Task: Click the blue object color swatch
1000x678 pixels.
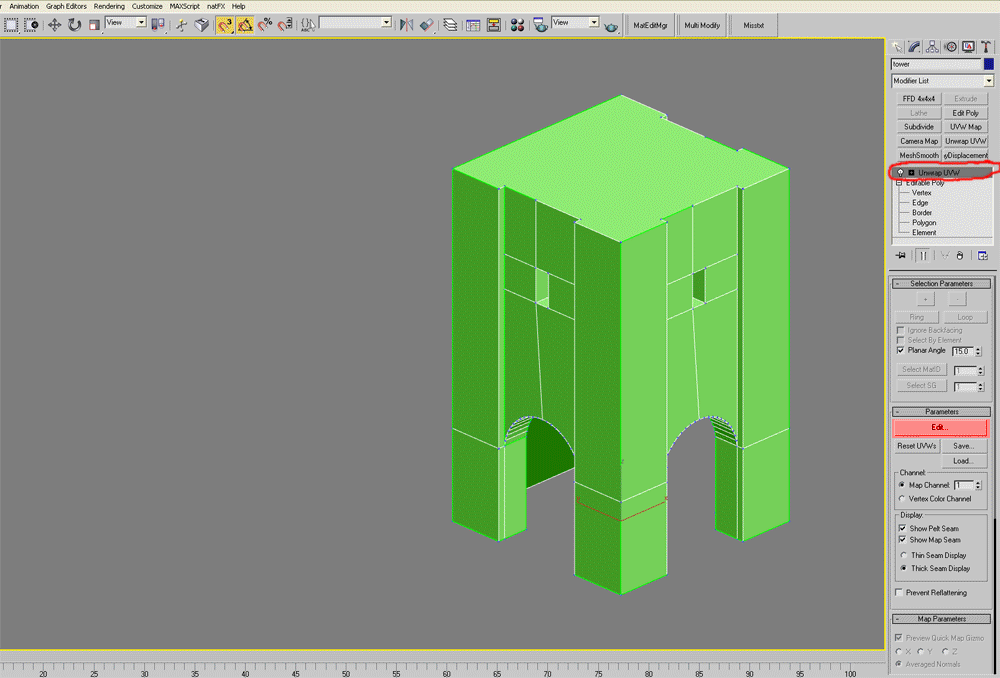Action: click(988, 64)
